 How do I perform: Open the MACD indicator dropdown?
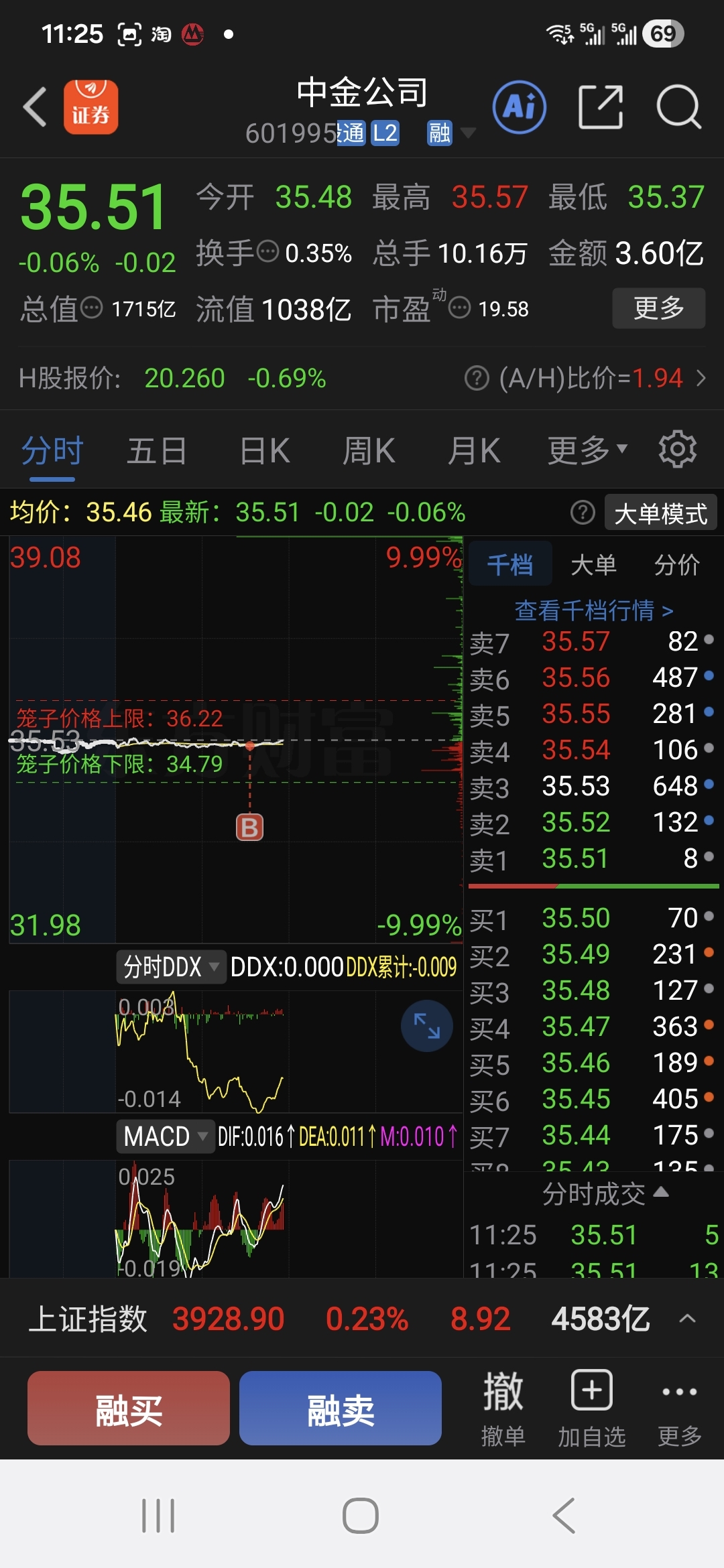click(x=166, y=1136)
